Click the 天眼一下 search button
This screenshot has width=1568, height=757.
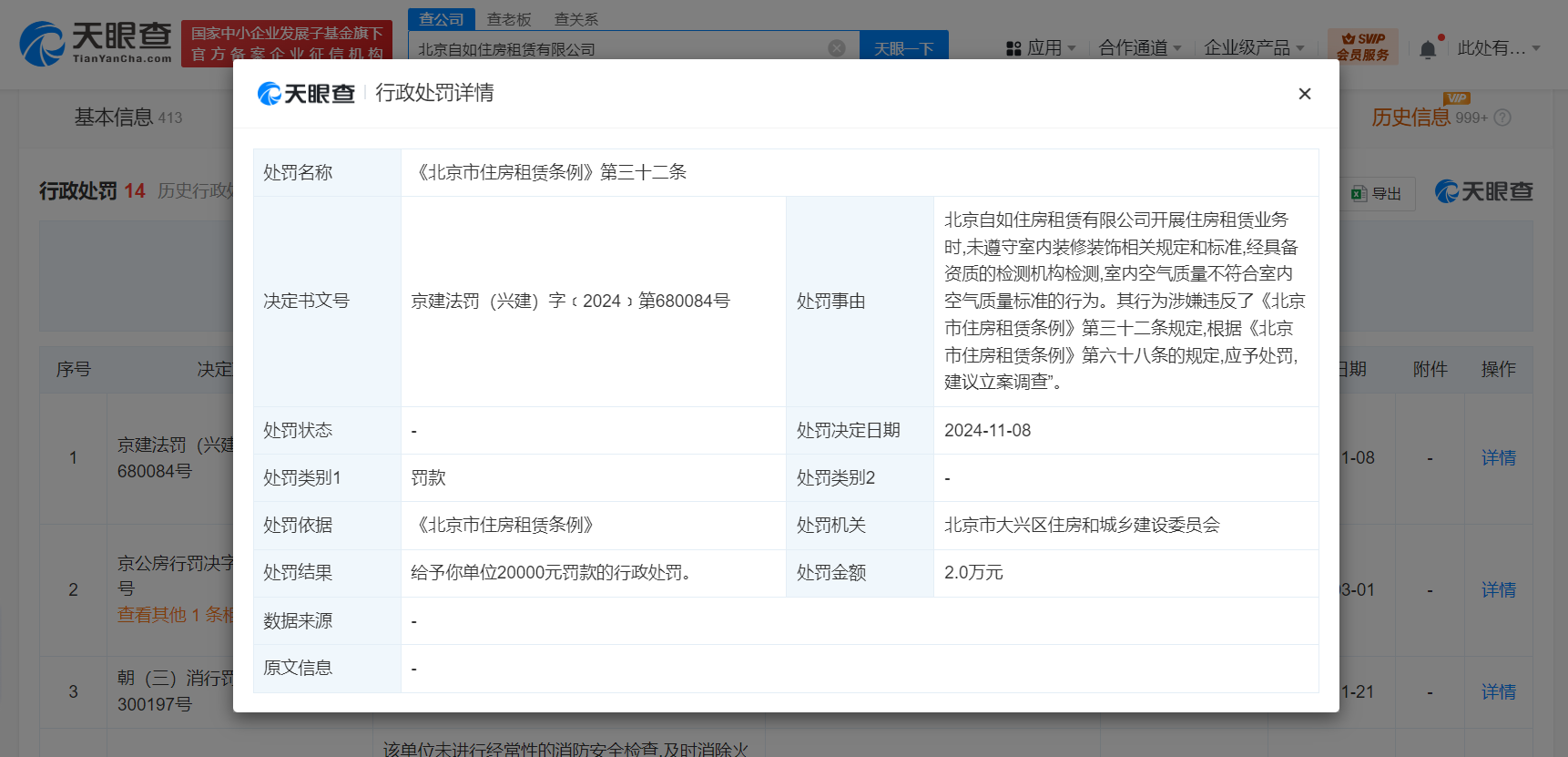coord(903,48)
